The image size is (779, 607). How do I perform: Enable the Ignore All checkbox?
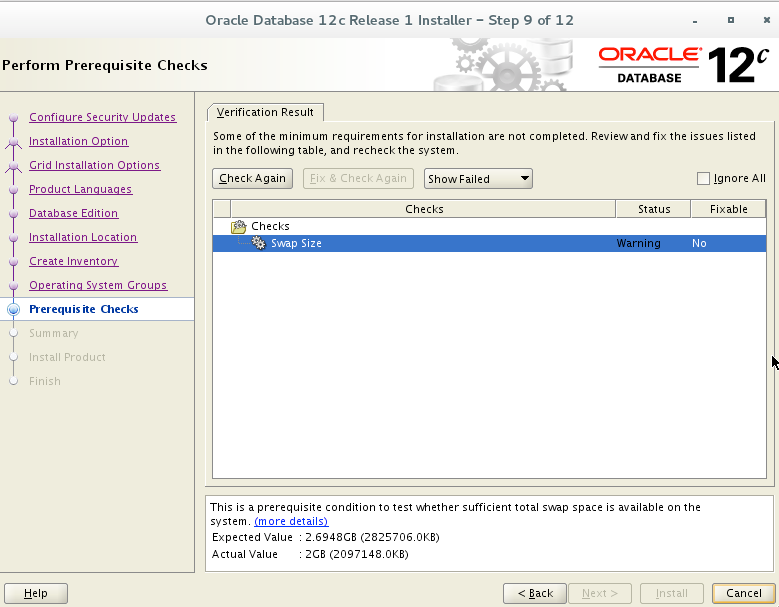coord(703,178)
